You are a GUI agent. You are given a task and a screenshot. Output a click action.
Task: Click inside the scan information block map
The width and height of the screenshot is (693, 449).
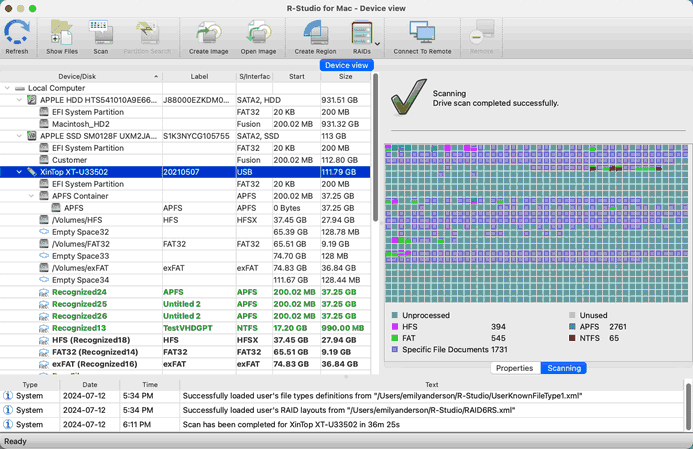[x=536, y=223]
